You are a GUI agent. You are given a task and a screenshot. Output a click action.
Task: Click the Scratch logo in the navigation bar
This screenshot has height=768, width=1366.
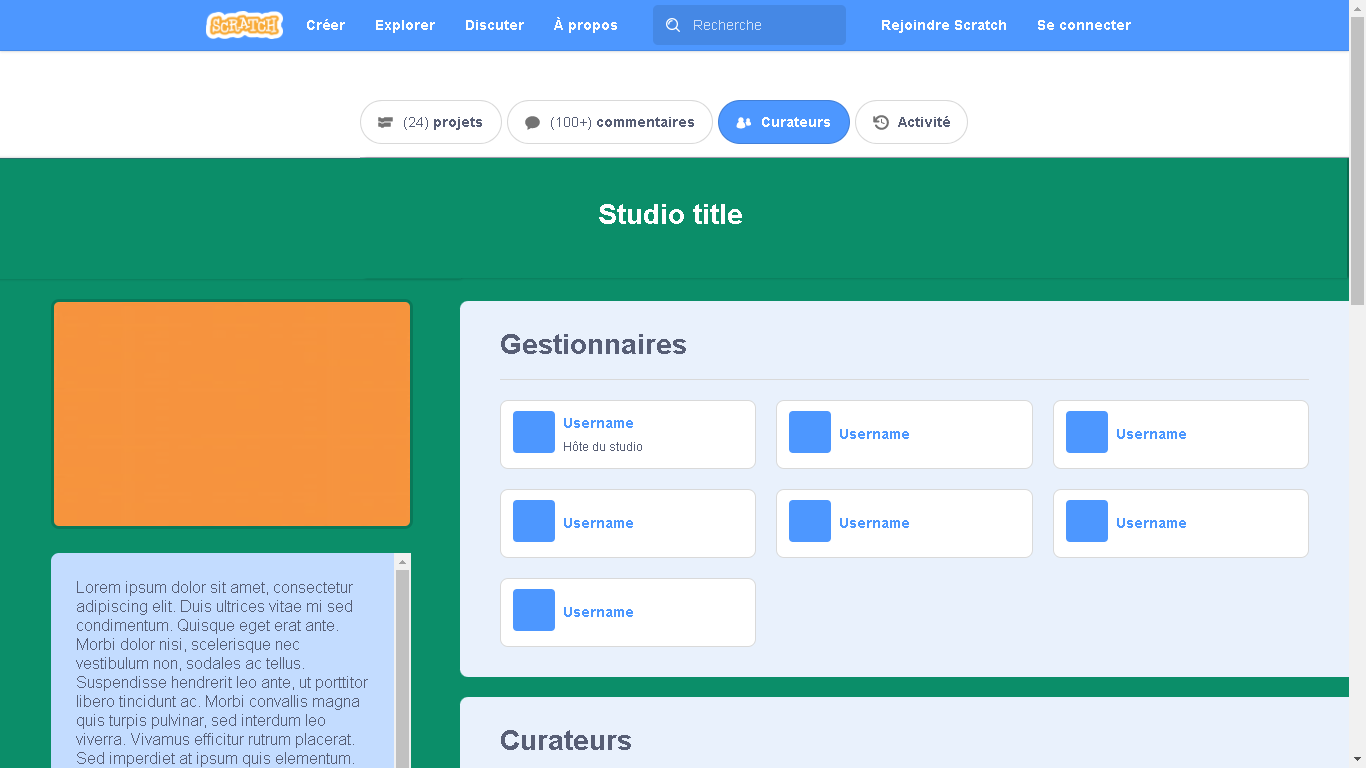244,24
